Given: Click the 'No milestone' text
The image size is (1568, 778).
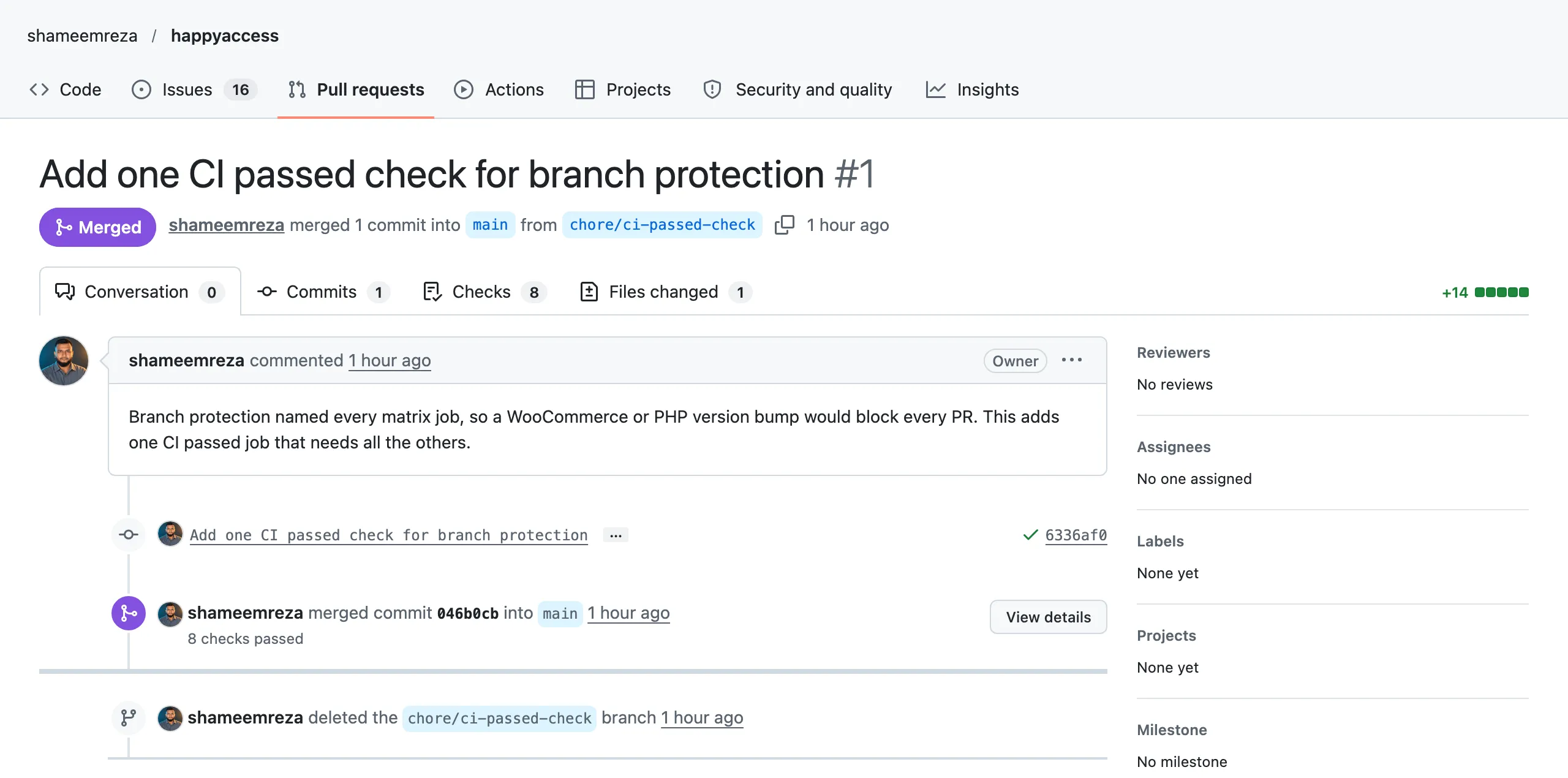Looking at the screenshot, I should [1182, 761].
